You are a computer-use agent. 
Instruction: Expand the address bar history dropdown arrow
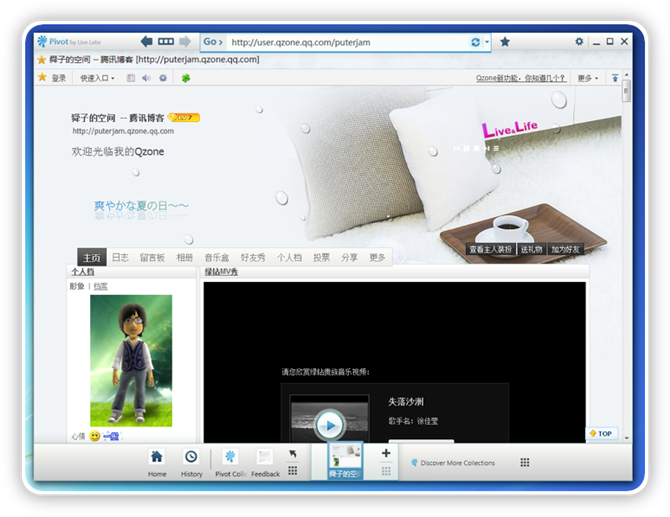[487, 42]
